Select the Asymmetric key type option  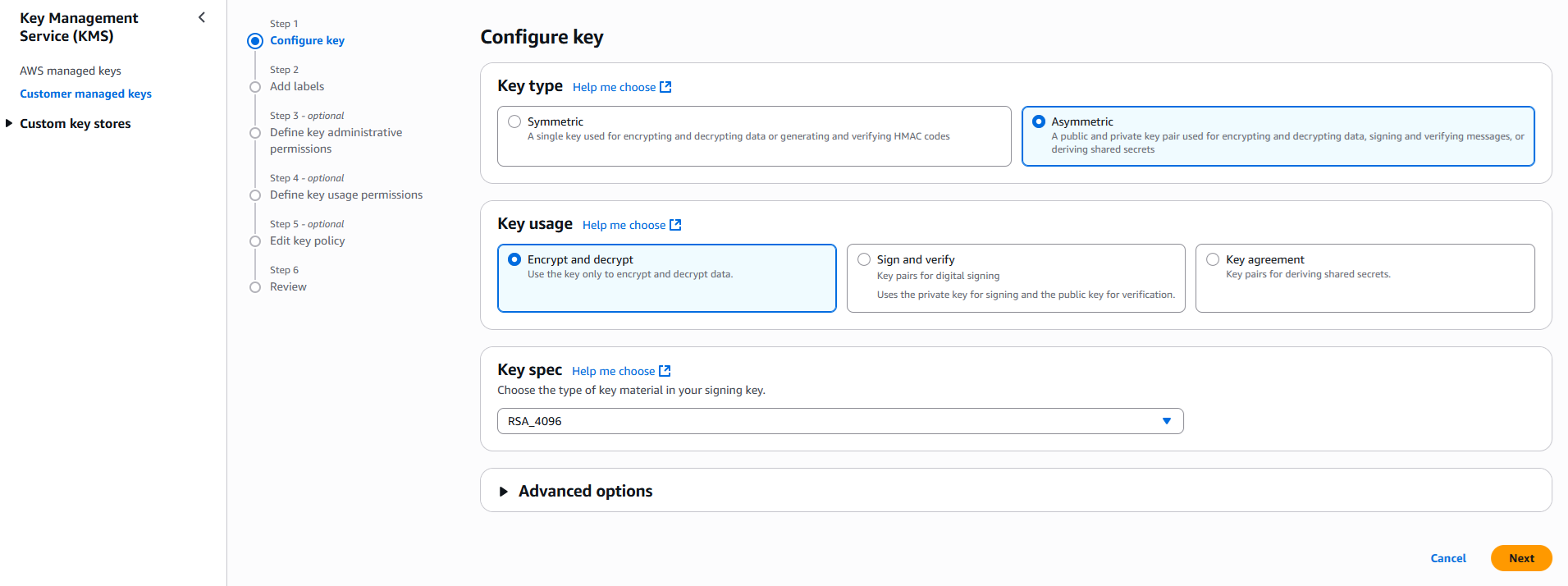tap(1039, 121)
